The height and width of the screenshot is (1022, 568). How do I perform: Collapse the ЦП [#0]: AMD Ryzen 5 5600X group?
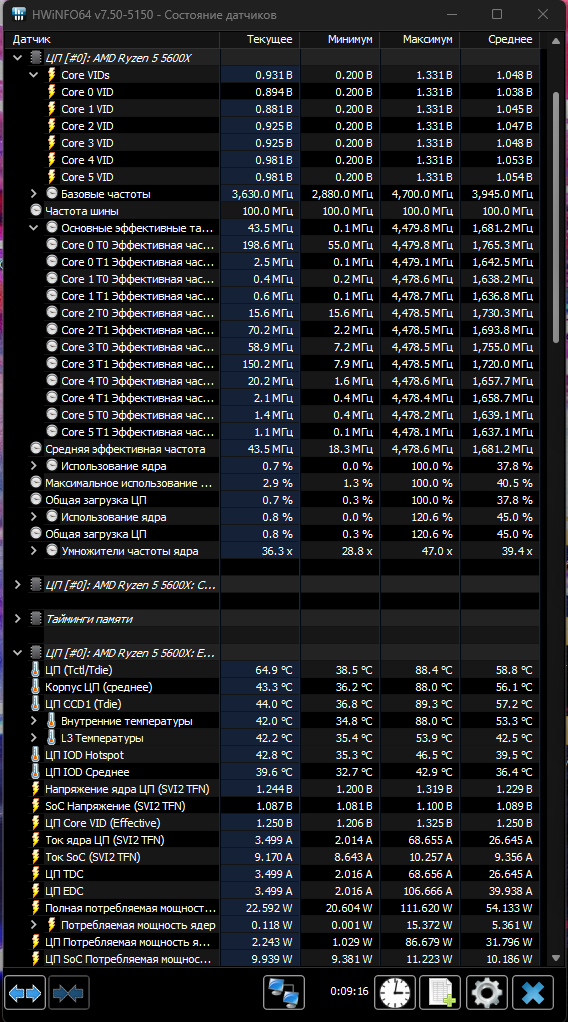(18, 58)
